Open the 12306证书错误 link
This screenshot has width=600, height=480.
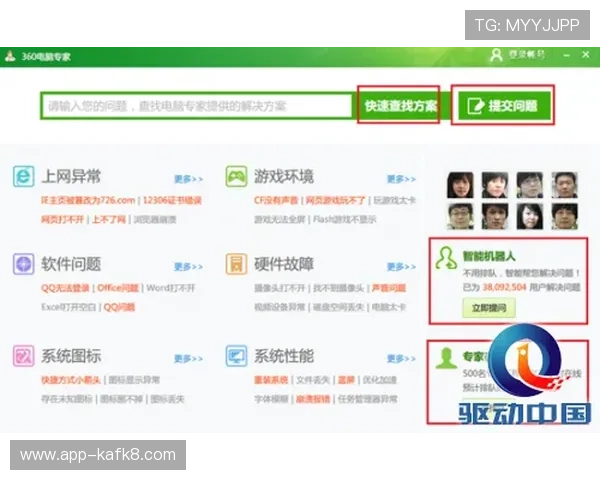click(172, 200)
